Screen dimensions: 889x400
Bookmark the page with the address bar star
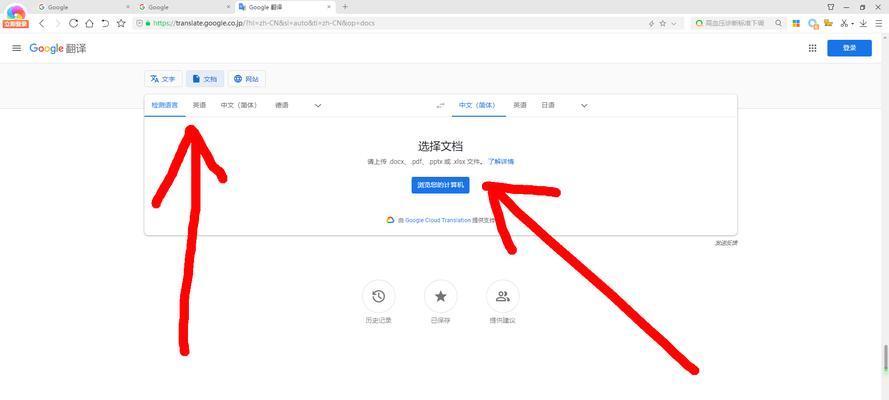[663, 23]
